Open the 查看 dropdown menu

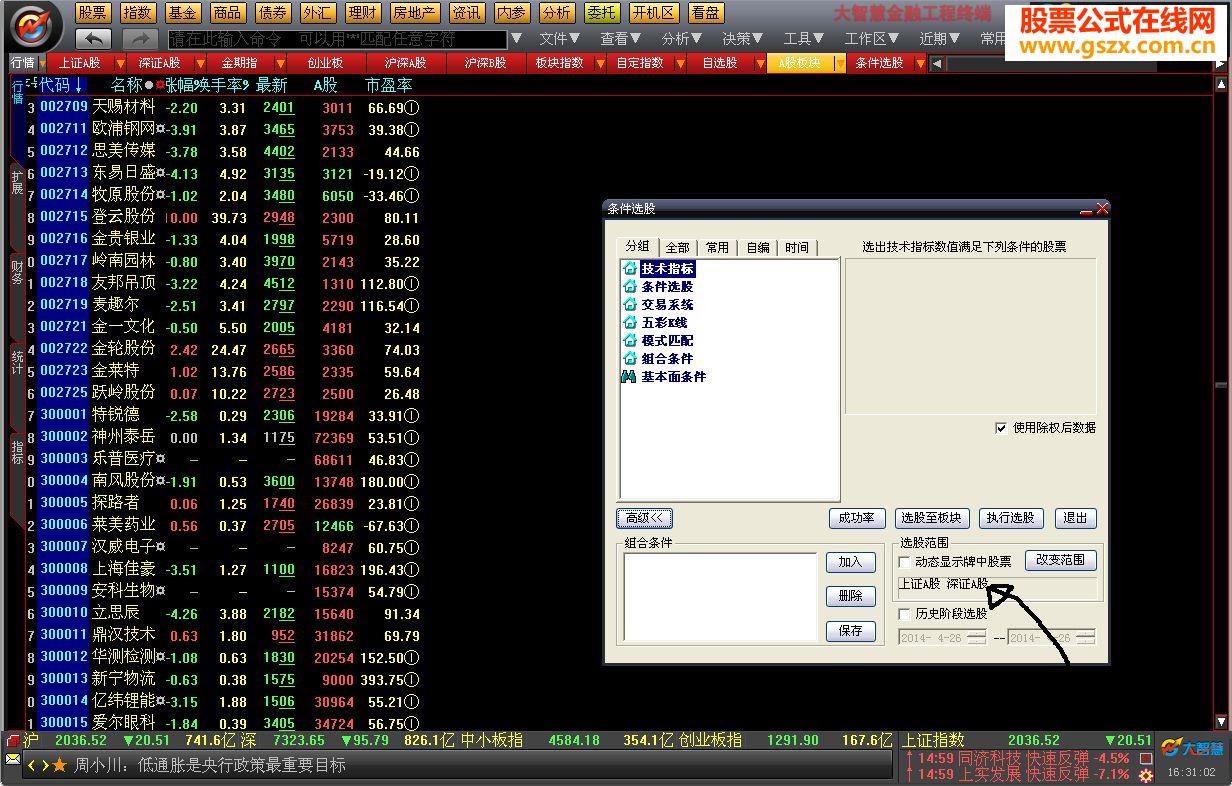click(621, 39)
